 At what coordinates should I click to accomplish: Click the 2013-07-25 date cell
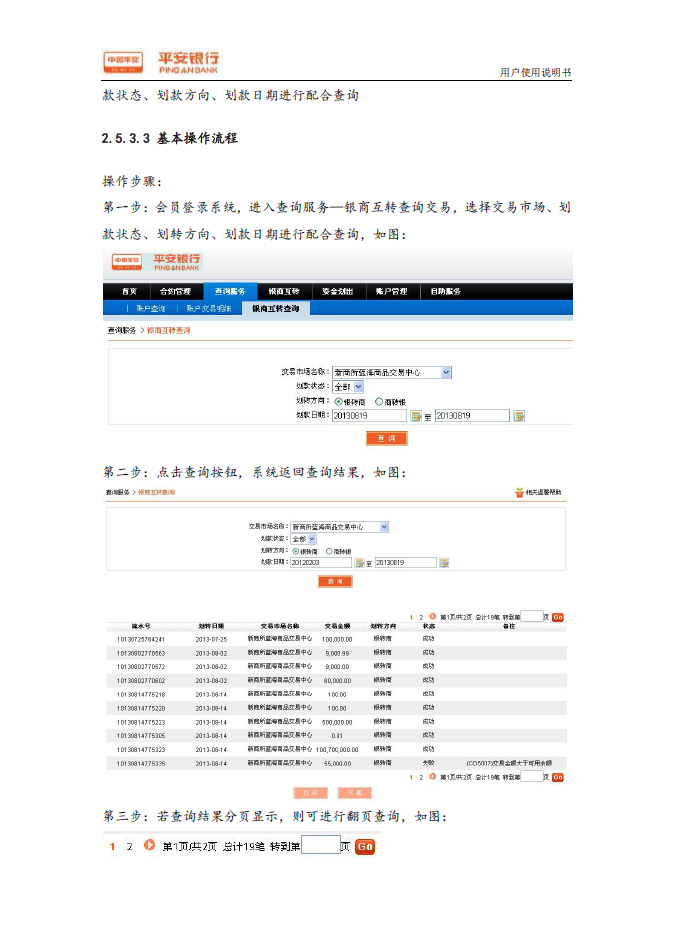[211, 639]
